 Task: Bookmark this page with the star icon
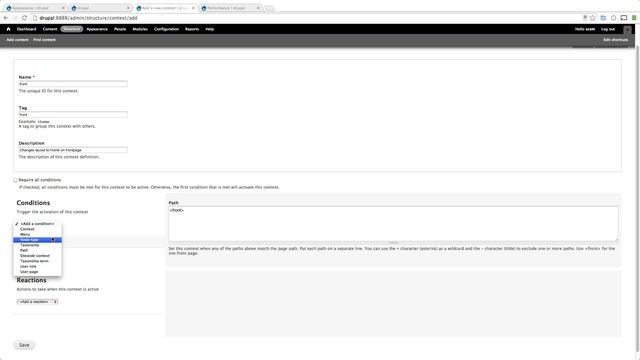593,18
